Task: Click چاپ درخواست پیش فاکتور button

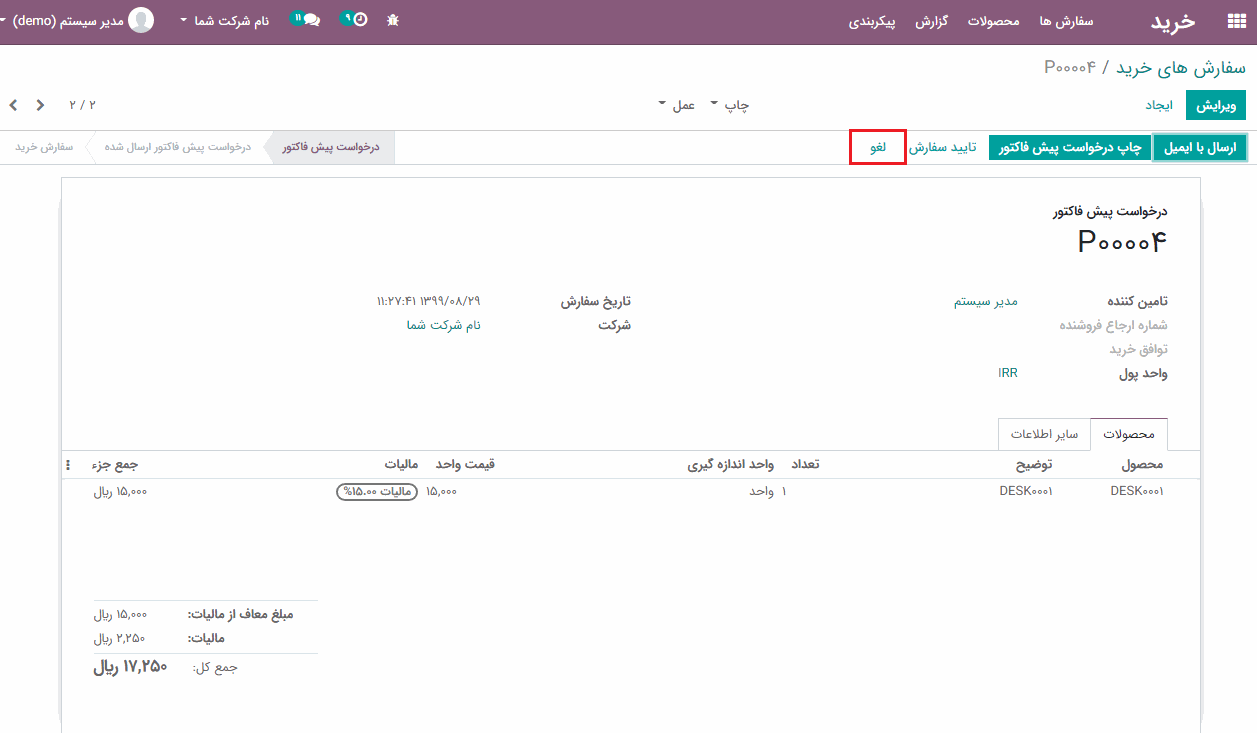Action: pyautogui.click(x=1069, y=148)
